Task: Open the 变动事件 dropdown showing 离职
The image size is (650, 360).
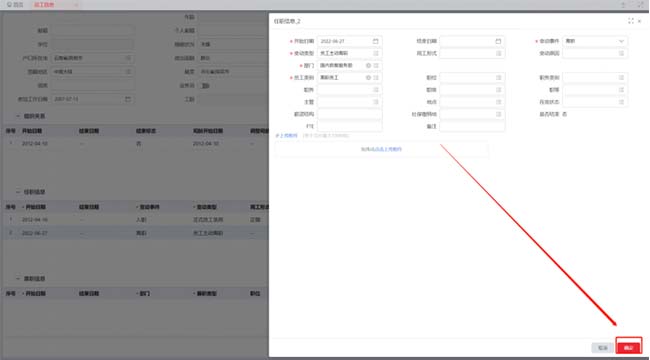Action: (x=595, y=41)
